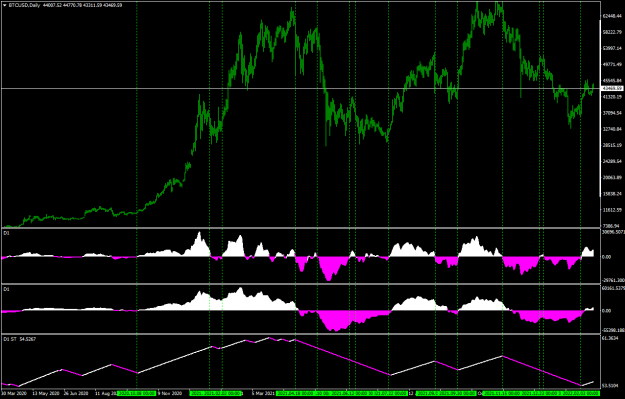The image size is (625, 399).
Task: Select the 2021.04.18 green time marker label
Action: point(295,393)
